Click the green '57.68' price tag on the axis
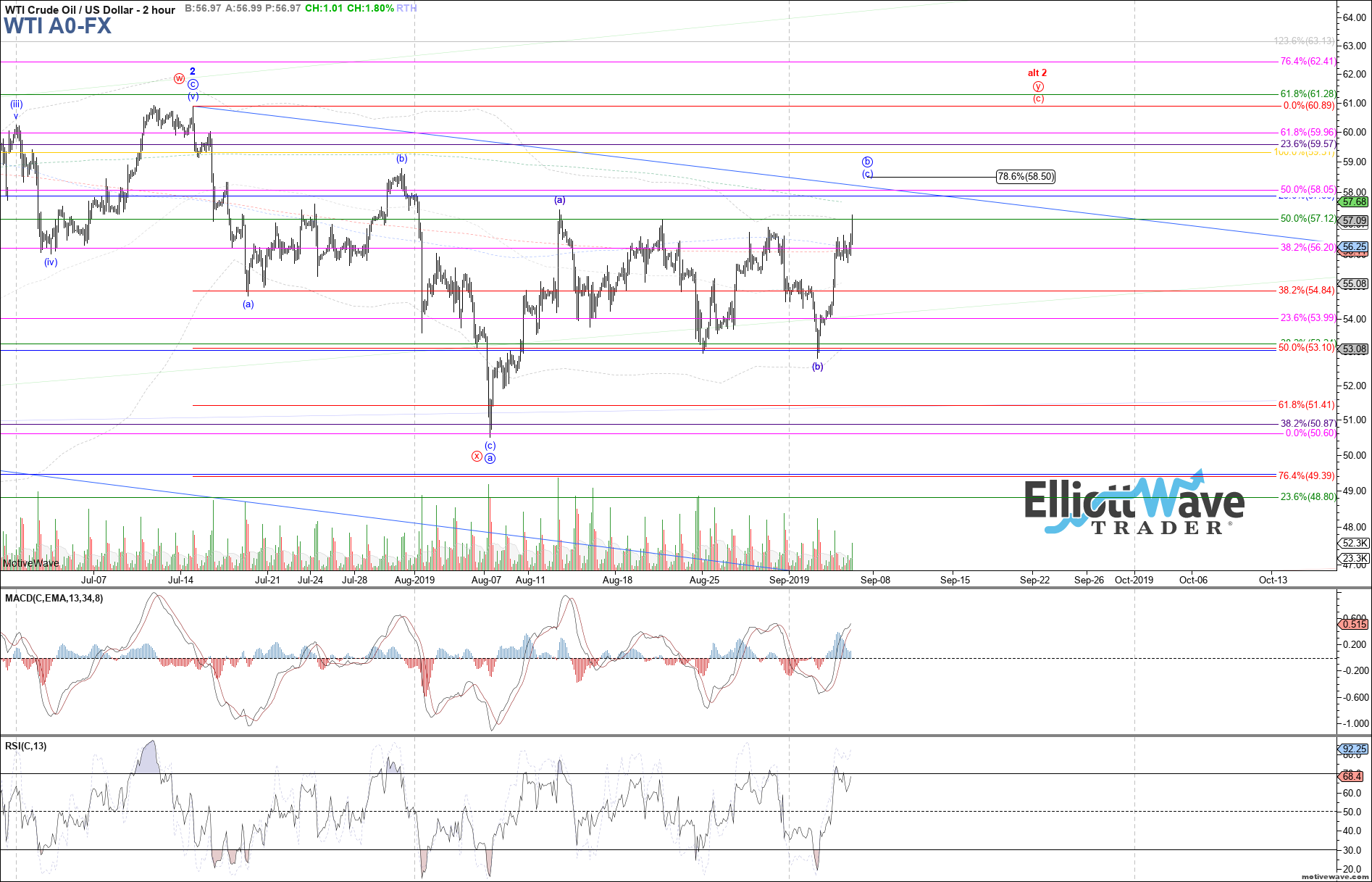Viewport: 1372px width, 882px height. (1354, 201)
